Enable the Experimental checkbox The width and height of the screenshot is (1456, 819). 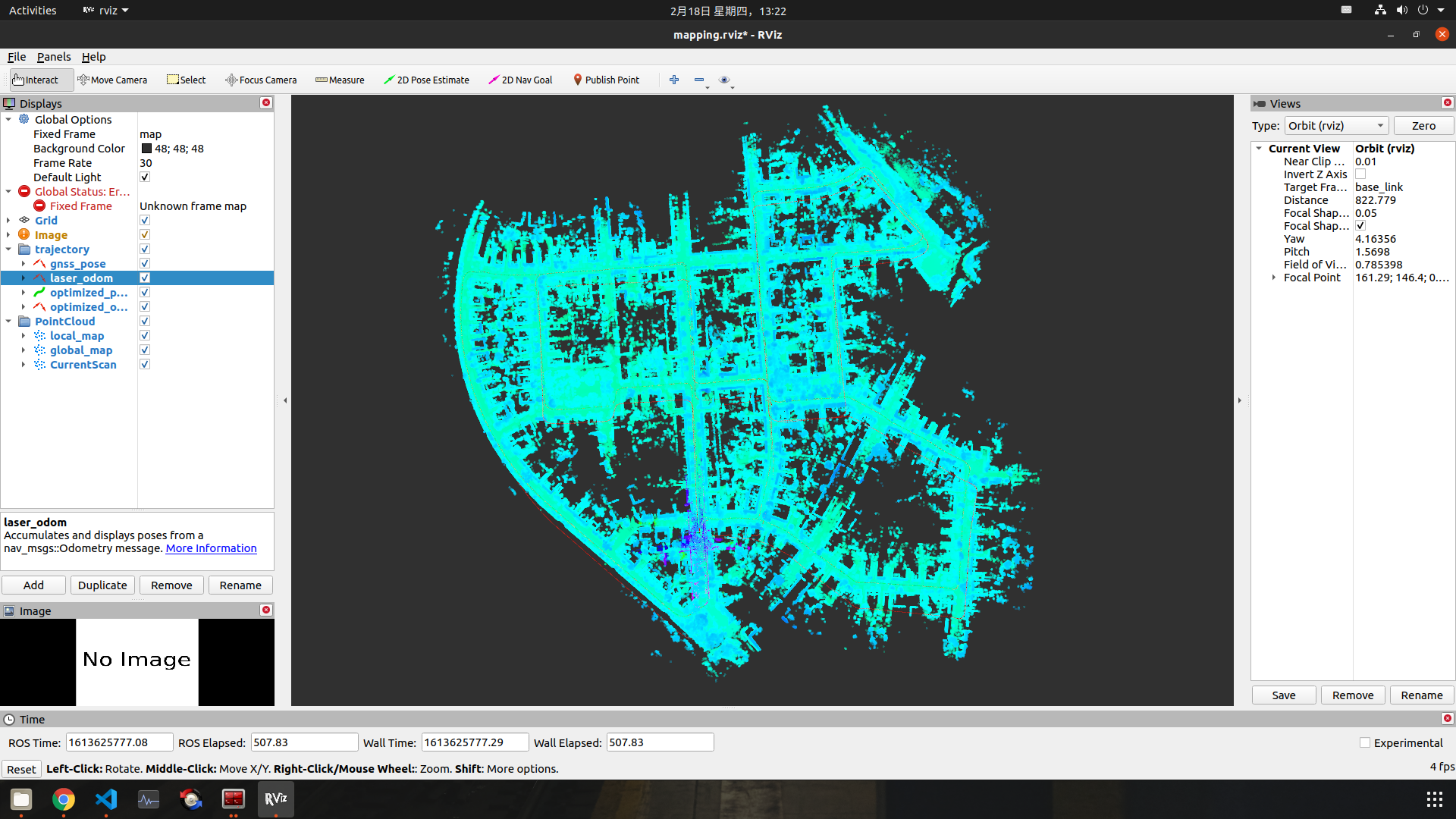(1365, 743)
